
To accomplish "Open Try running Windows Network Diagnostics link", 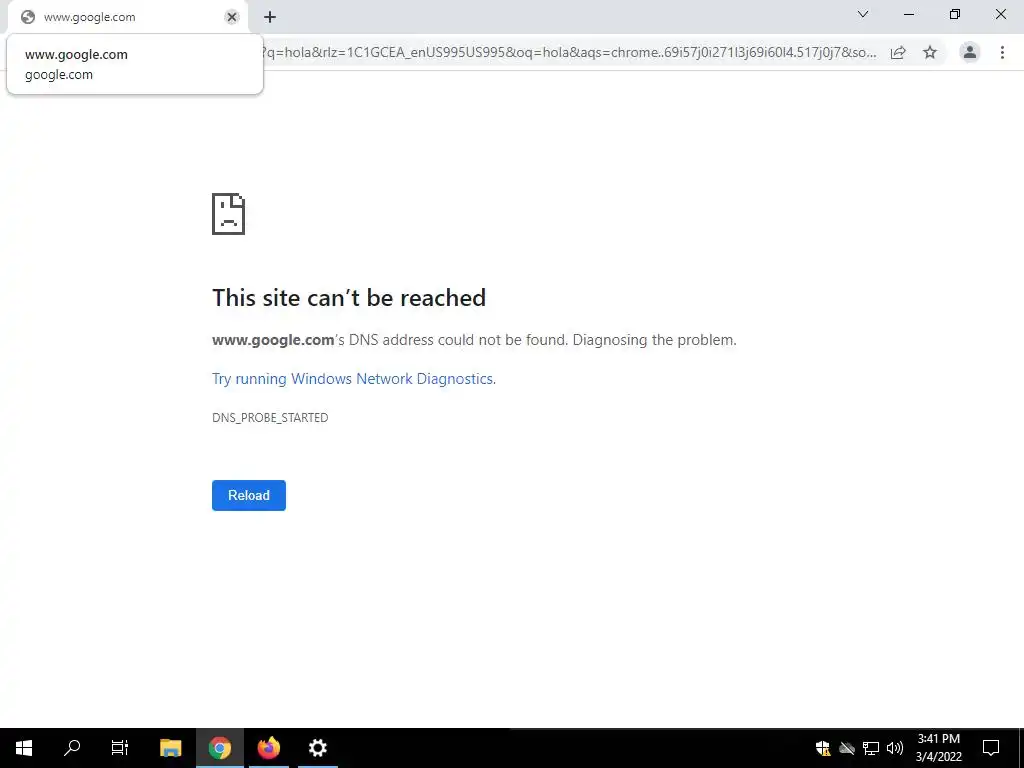I will click(353, 379).
